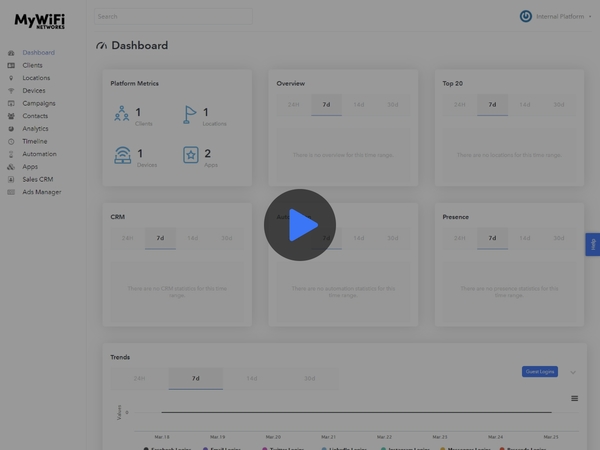Click the MyWiFi Networks logo
Screen dimensions: 600x450
[x=40, y=21]
